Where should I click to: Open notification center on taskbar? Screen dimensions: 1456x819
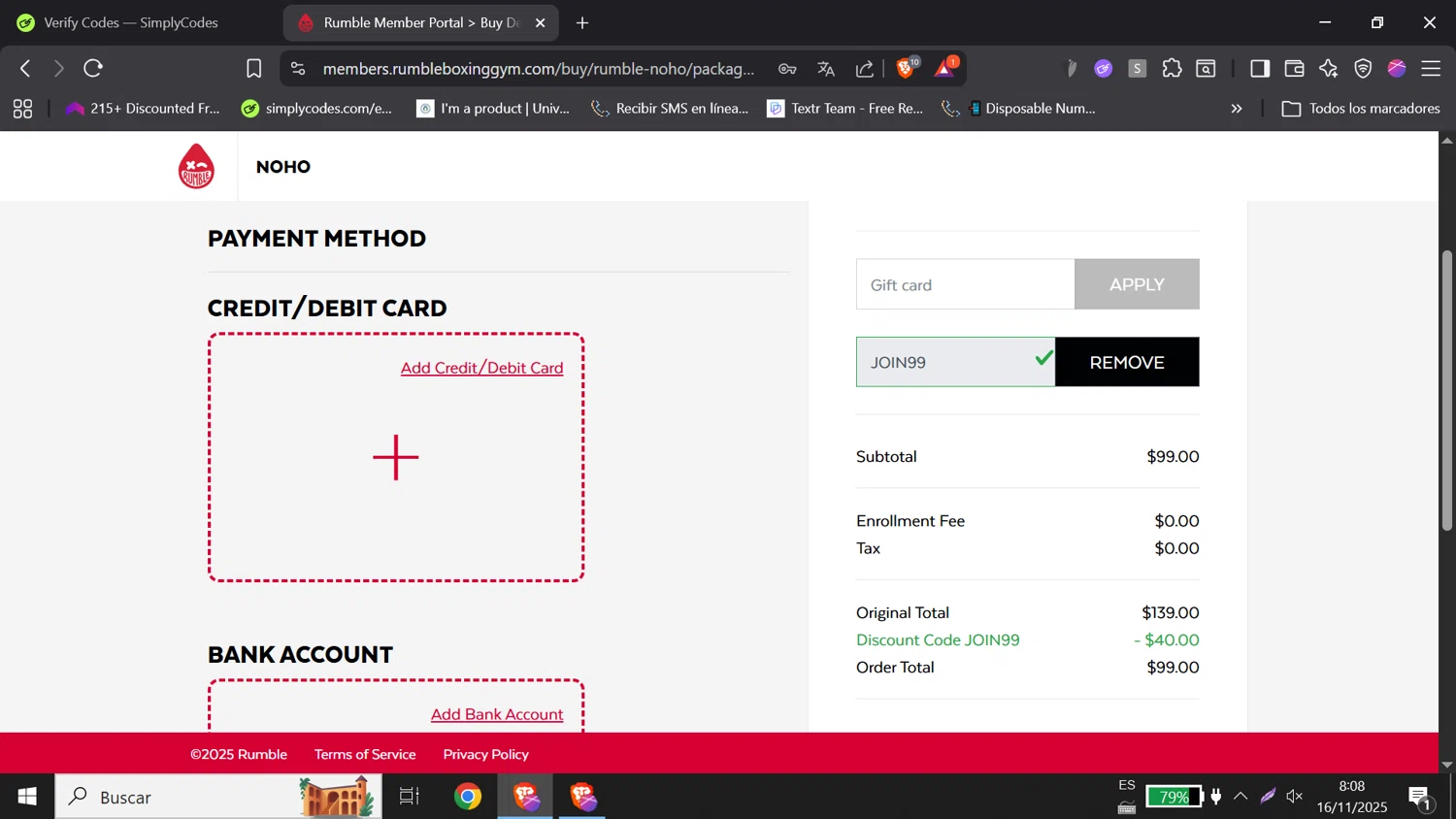point(1420,798)
